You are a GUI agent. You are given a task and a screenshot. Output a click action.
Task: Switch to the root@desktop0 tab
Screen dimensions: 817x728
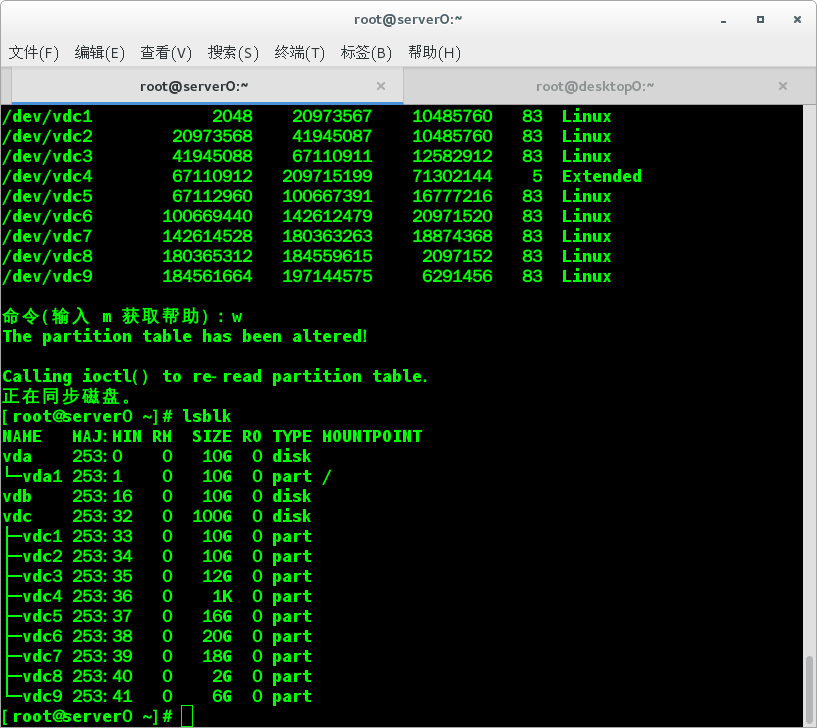[602, 86]
